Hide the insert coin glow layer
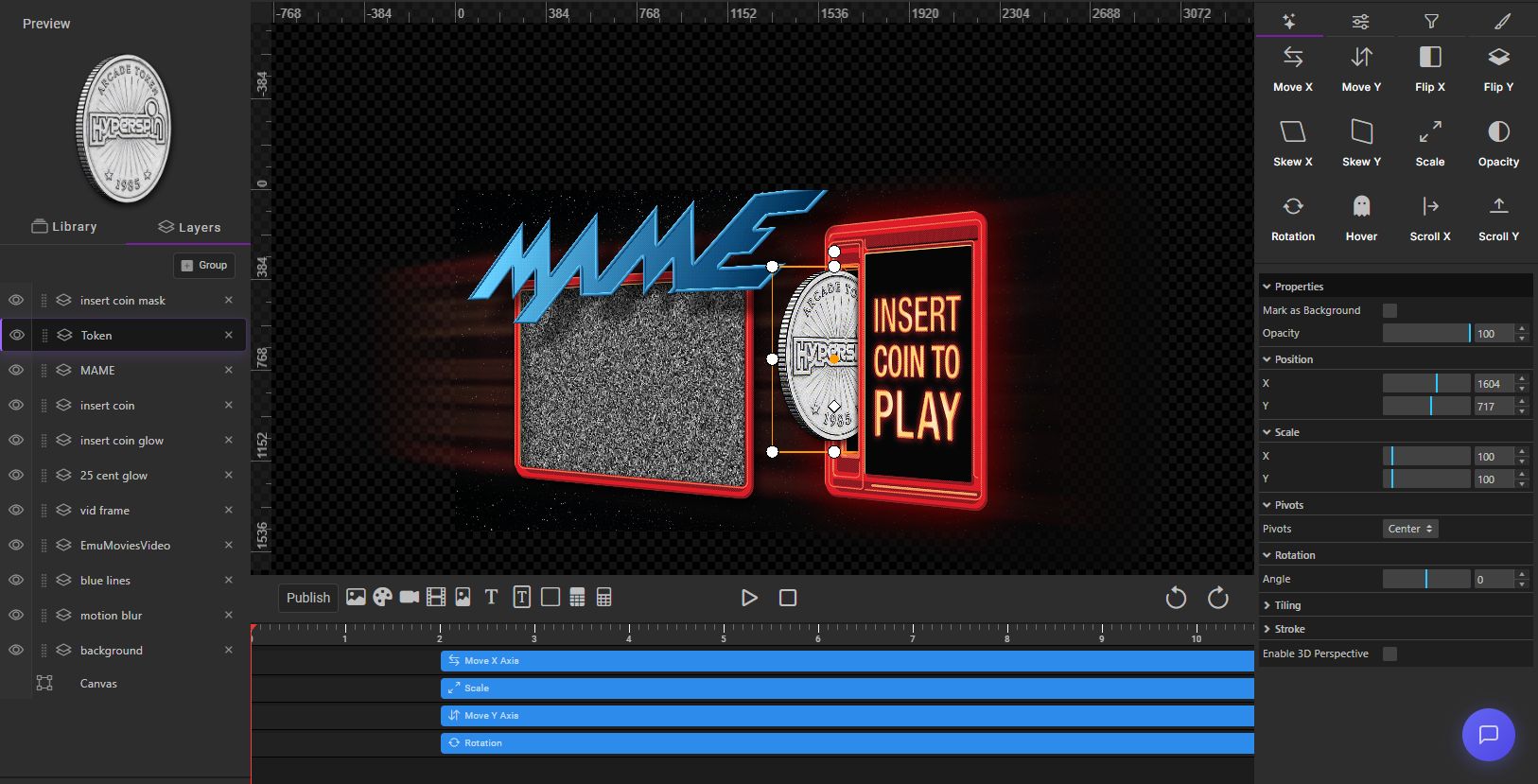 coord(16,440)
